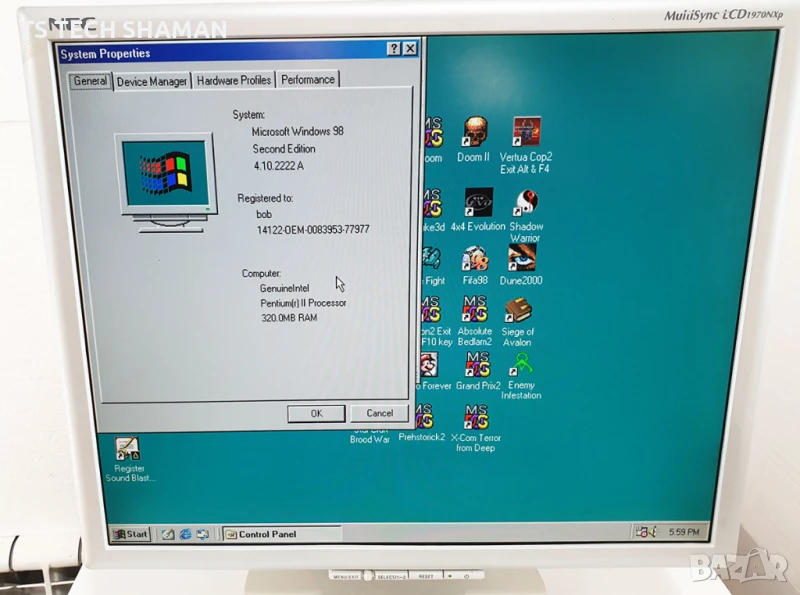This screenshot has width=800, height=595.
Task: Cancel the System Properties dialog
Action: click(x=379, y=413)
